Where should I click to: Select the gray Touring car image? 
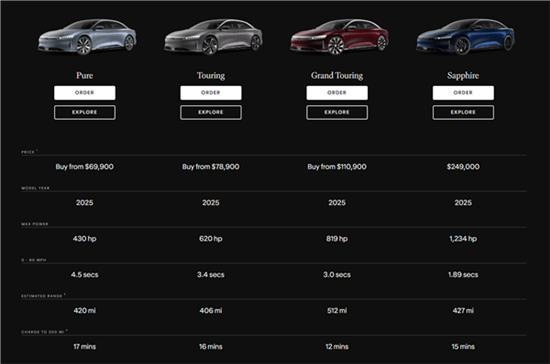coord(213,37)
